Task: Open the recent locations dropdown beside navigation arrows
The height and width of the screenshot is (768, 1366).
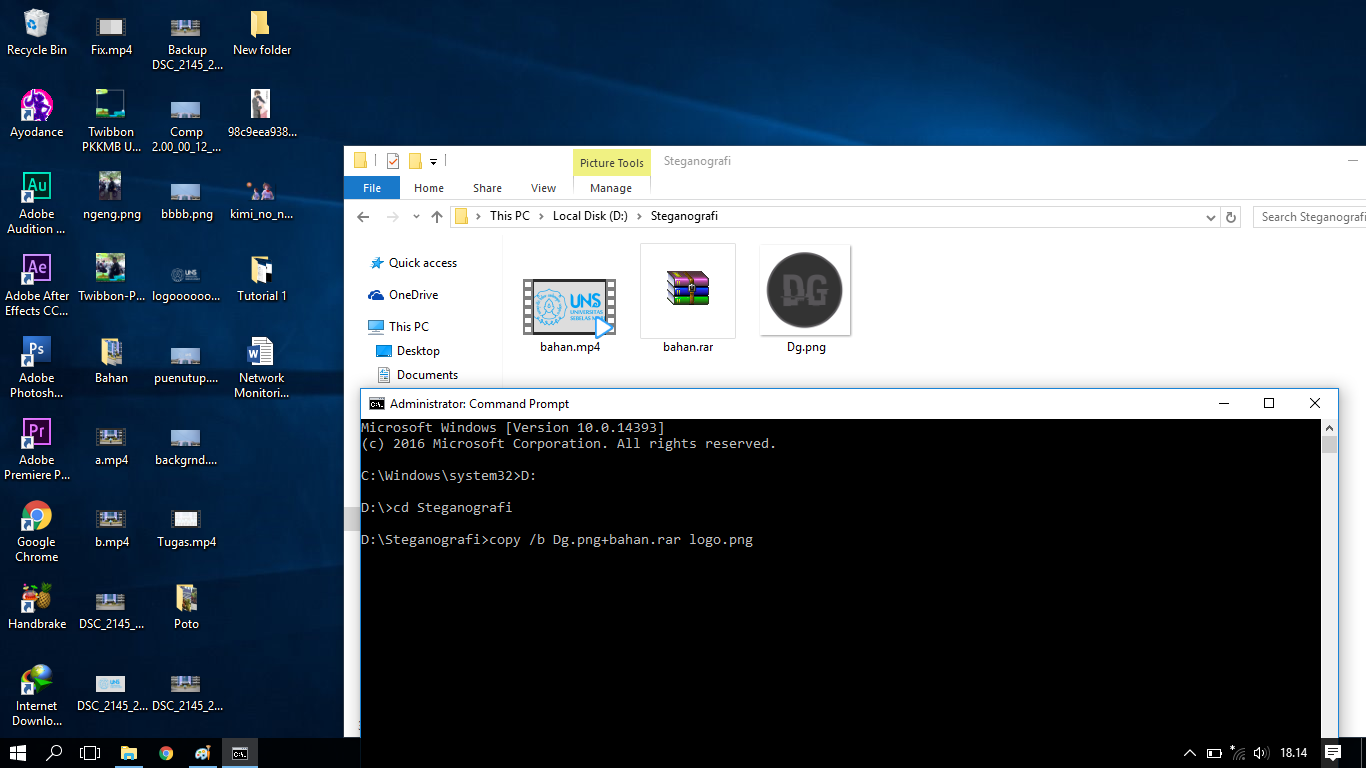Action: pos(415,216)
